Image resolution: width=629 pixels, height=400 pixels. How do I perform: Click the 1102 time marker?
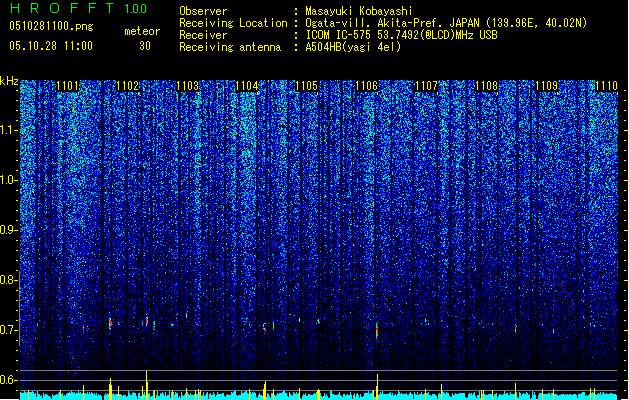pyautogui.click(x=127, y=86)
